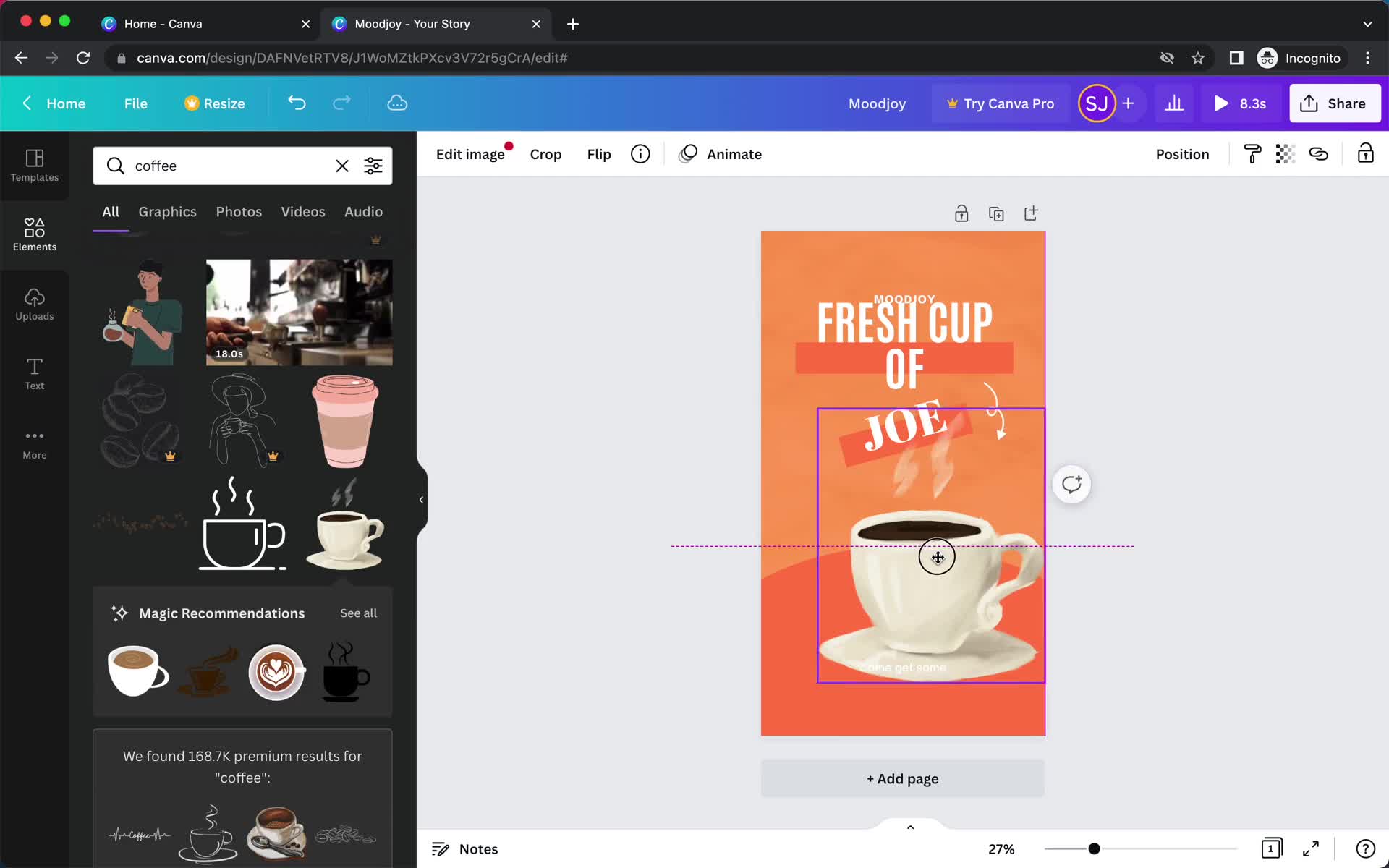Expand the Magic Recommendations section

pyautogui.click(x=357, y=613)
